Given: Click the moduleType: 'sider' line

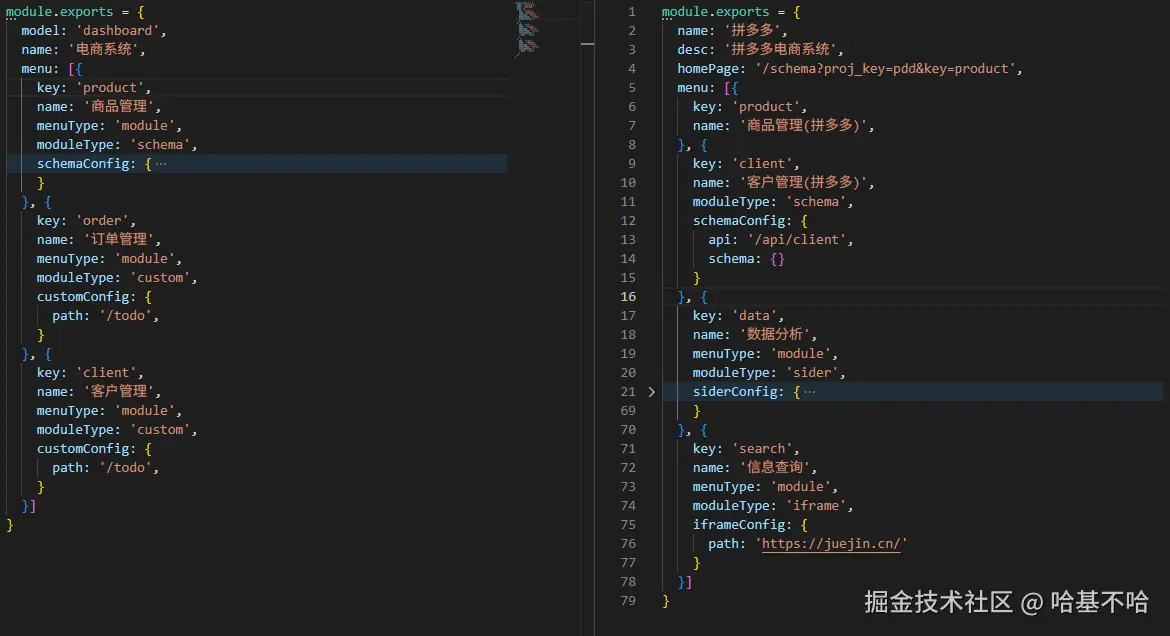Looking at the screenshot, I should [x=769, y=372].
